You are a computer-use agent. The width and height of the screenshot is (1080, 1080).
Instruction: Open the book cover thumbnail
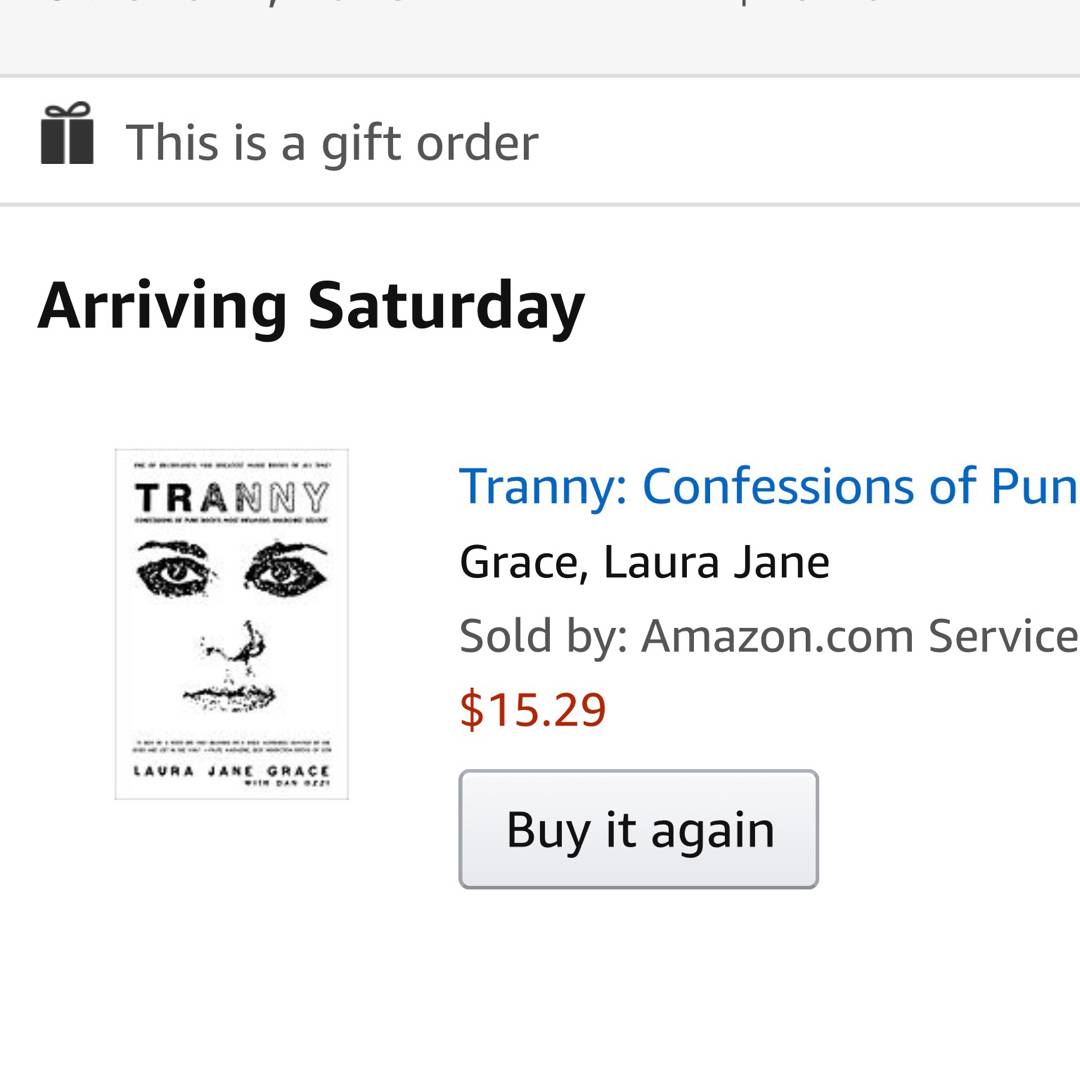pos(232,624)
